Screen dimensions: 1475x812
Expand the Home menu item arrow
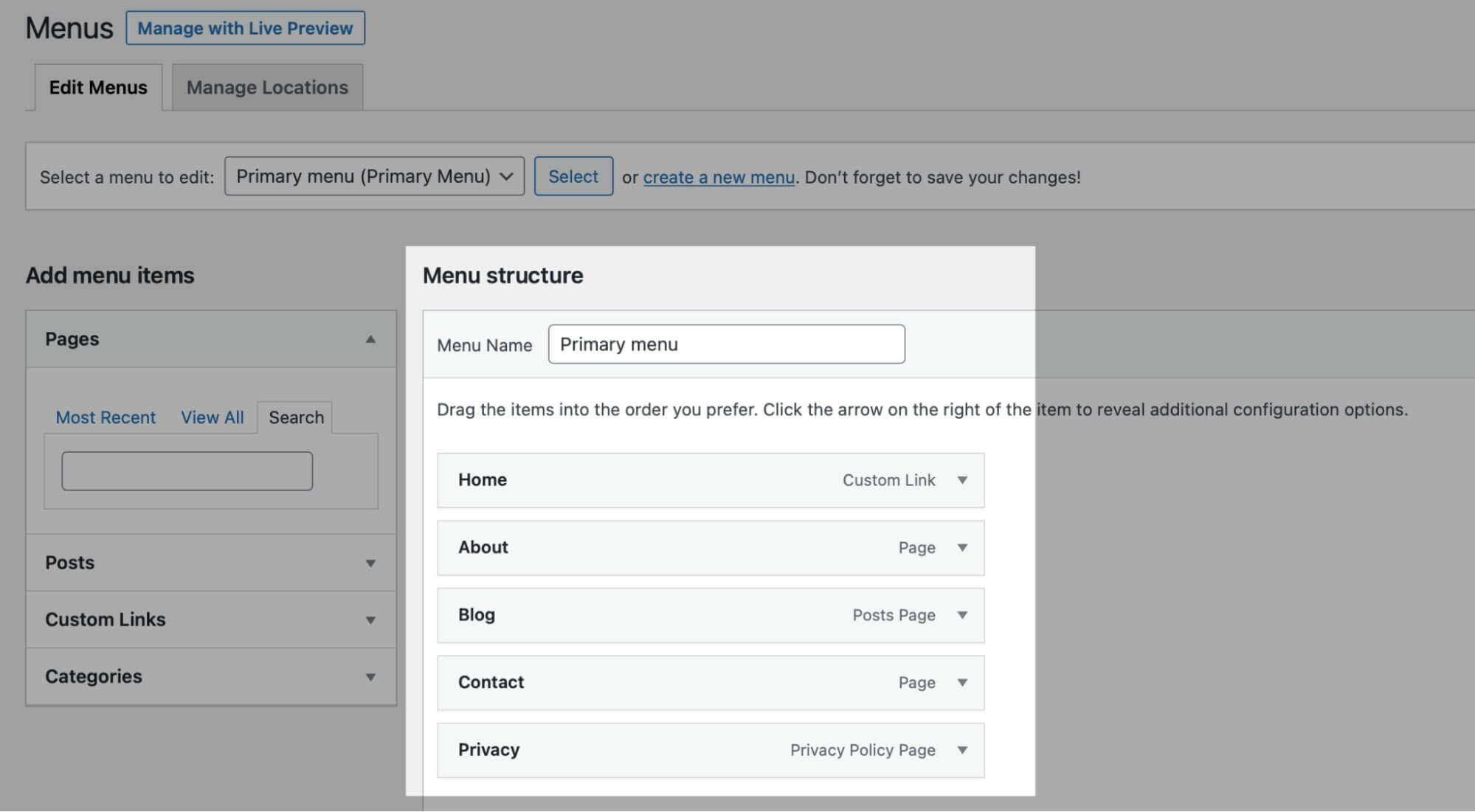pyautogui.click(x=962, y=480)
